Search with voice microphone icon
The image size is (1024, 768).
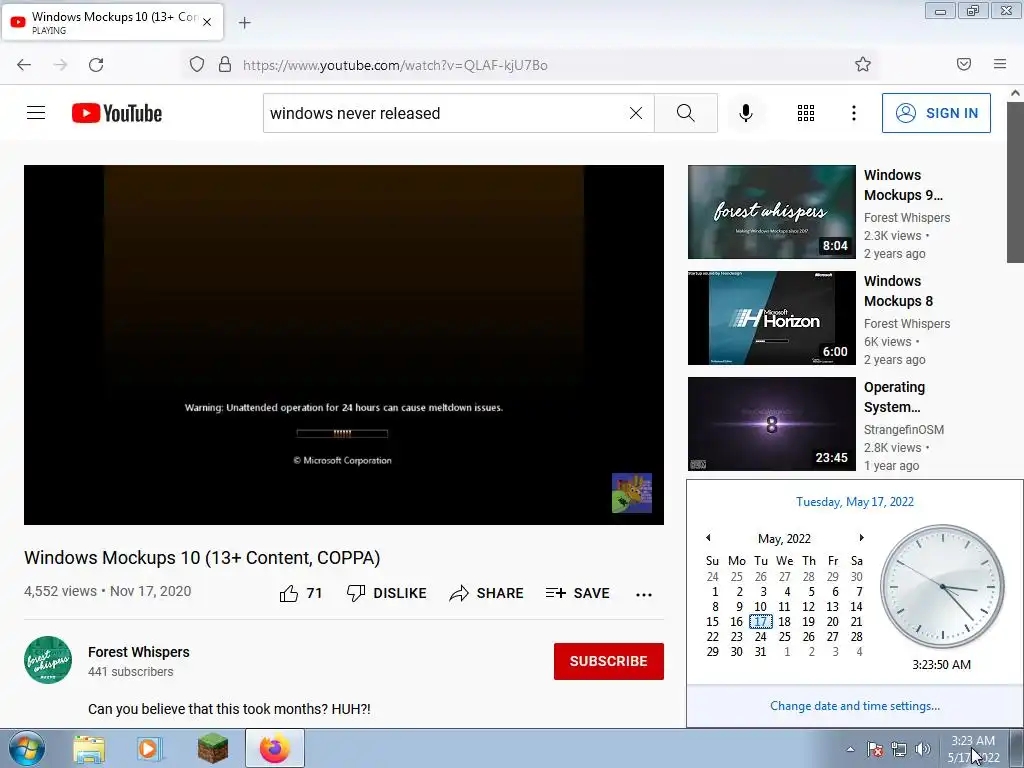tap(746, 113)
